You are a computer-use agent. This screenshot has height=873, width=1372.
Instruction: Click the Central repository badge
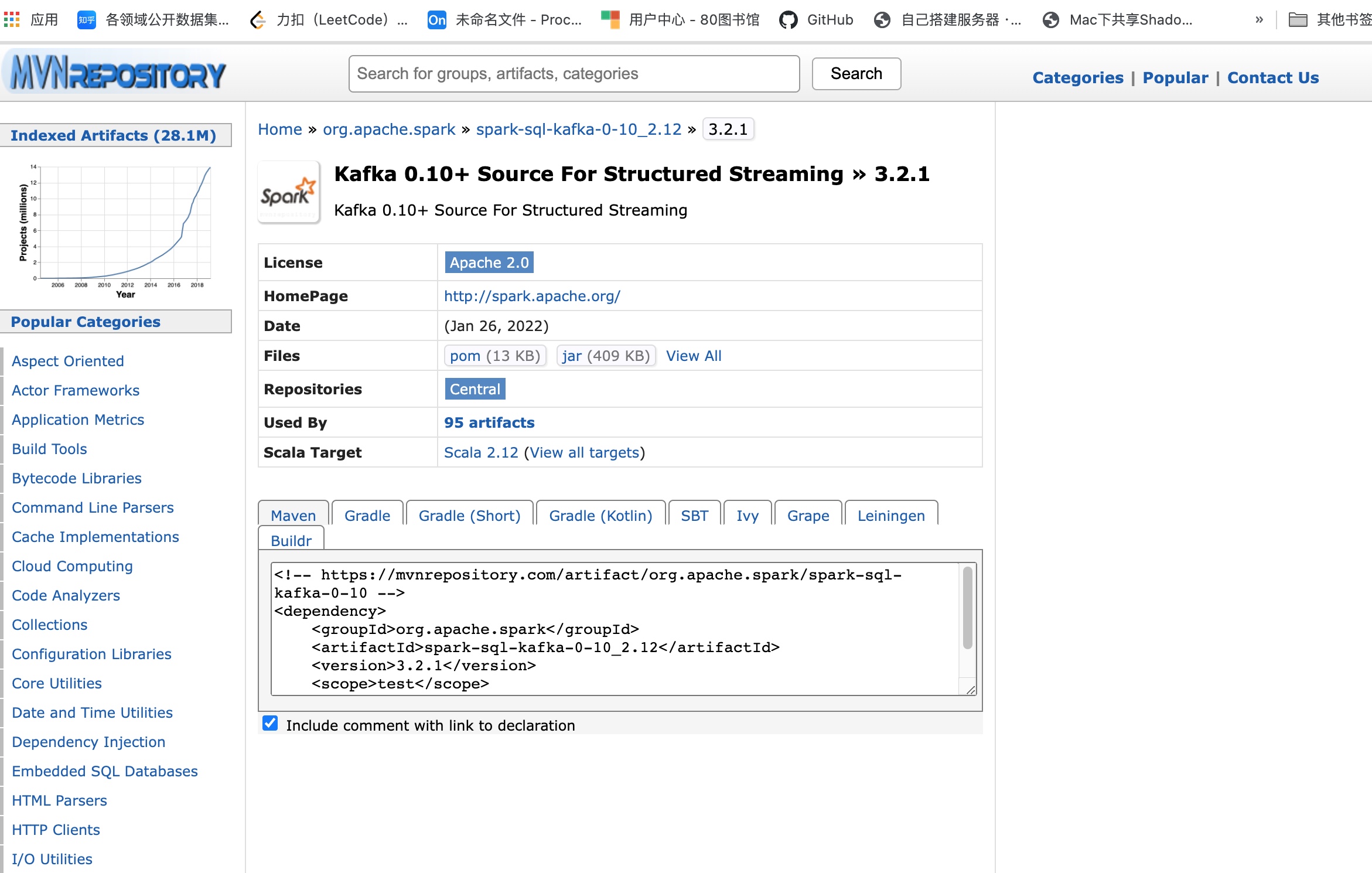click(475, 389)
